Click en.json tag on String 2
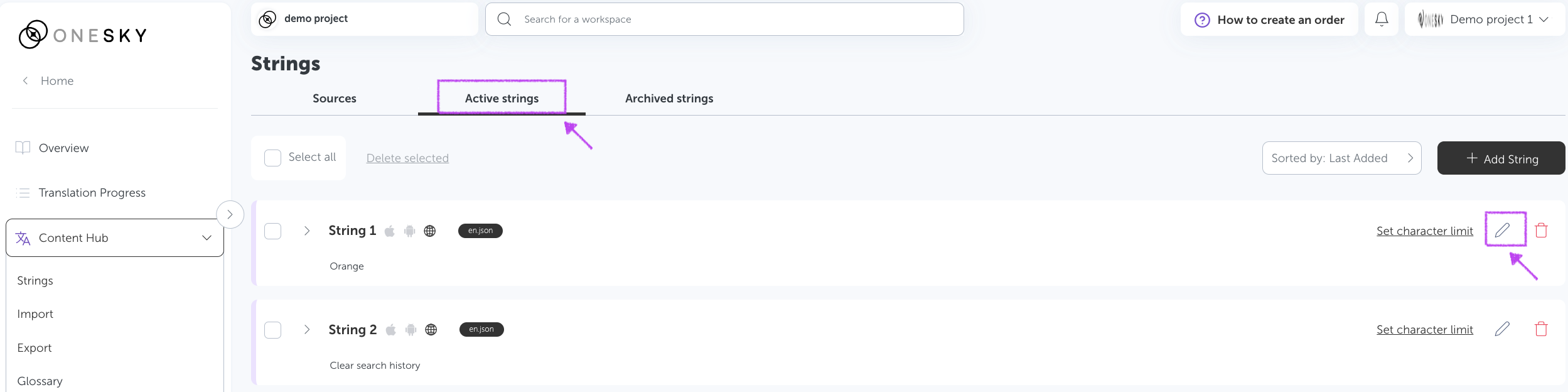The image size is (1568, 392). coord(481,329)
